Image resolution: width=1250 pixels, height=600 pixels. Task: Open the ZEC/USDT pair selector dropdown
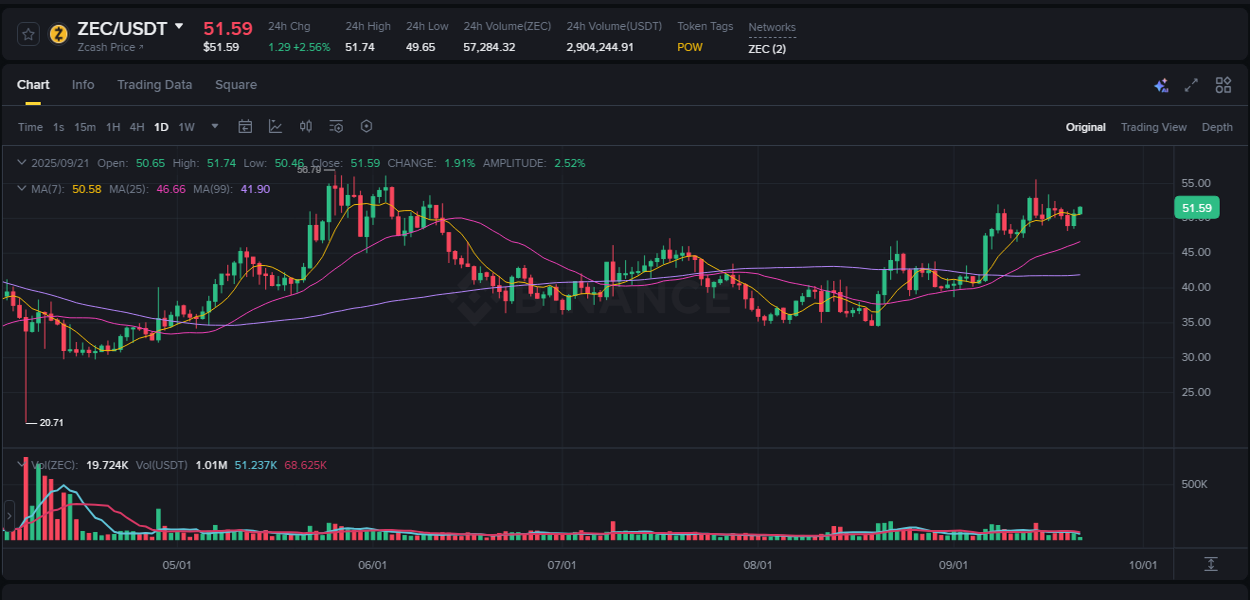tap(180, 29)
